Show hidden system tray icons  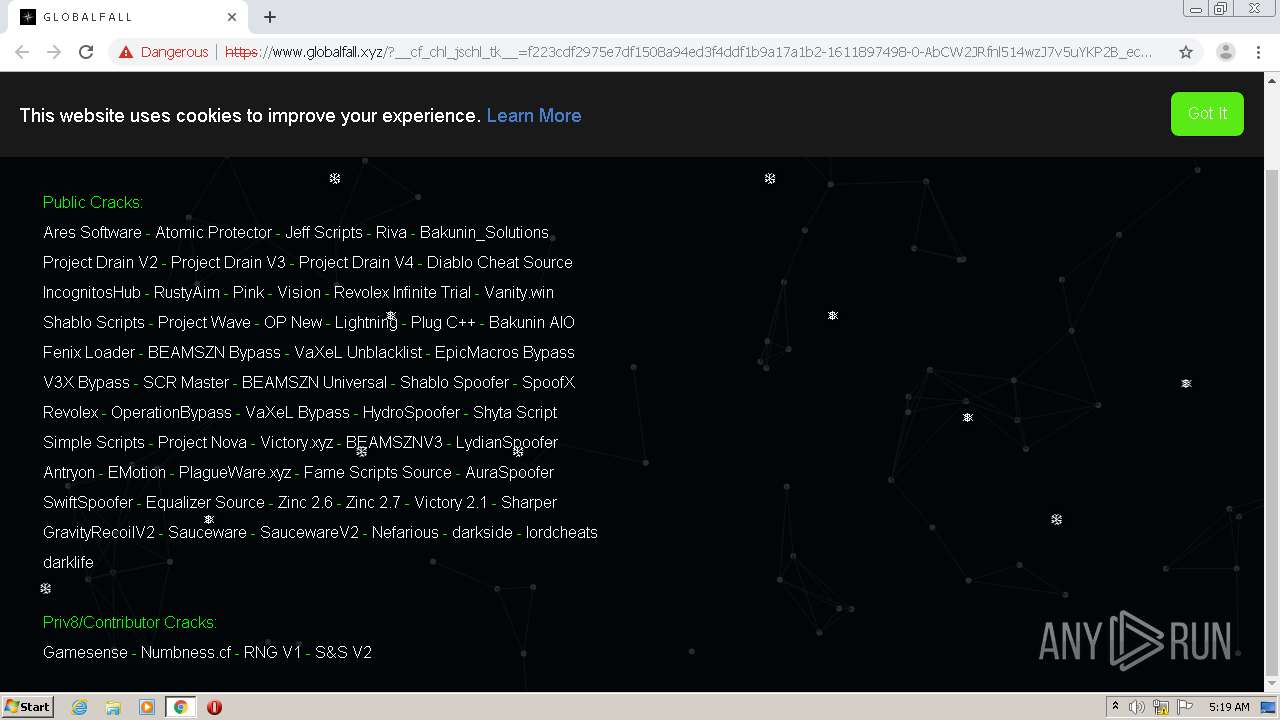tap(1115, 707)
